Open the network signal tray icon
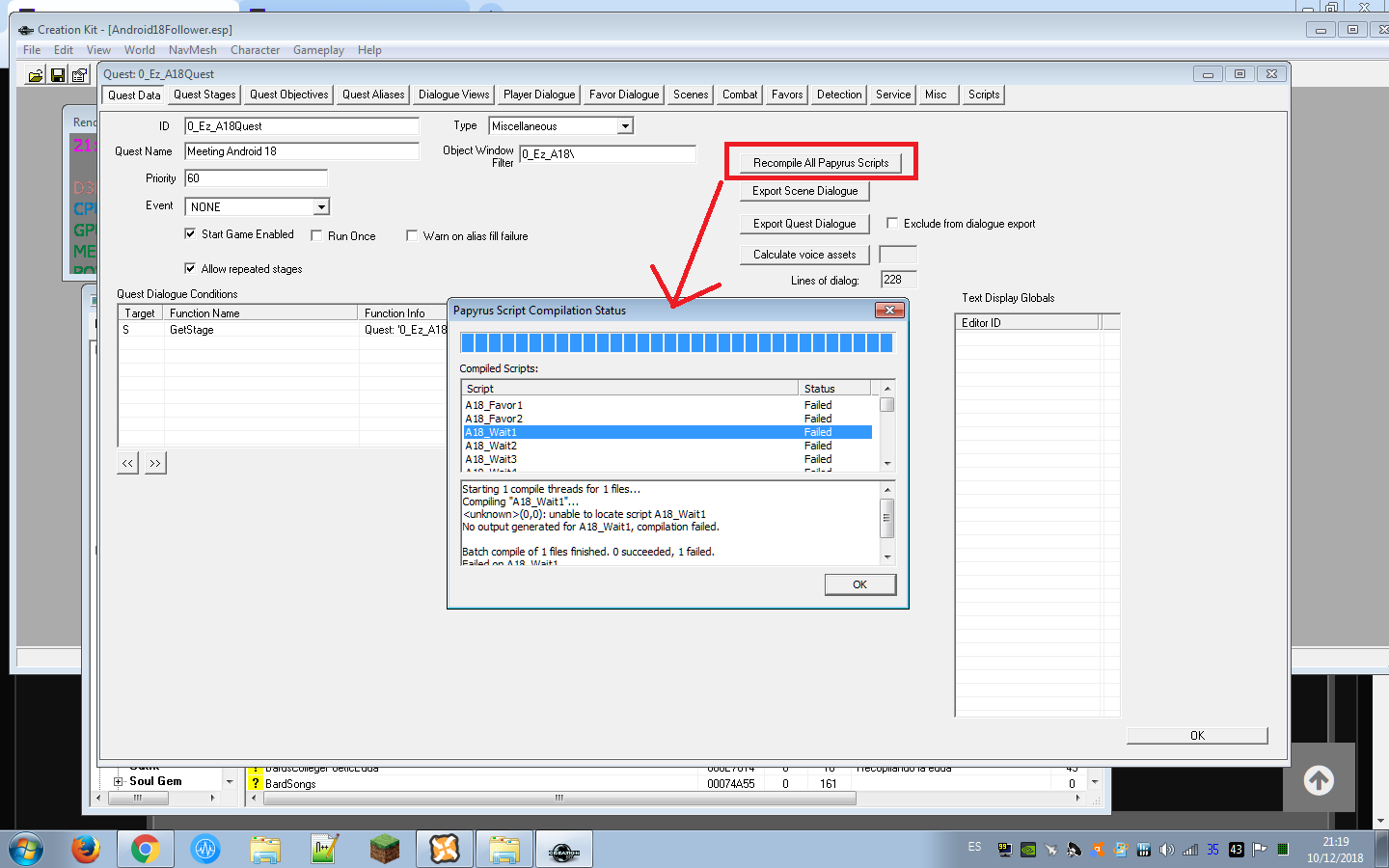The image size is (1389, 868). tap(1190, 850)
